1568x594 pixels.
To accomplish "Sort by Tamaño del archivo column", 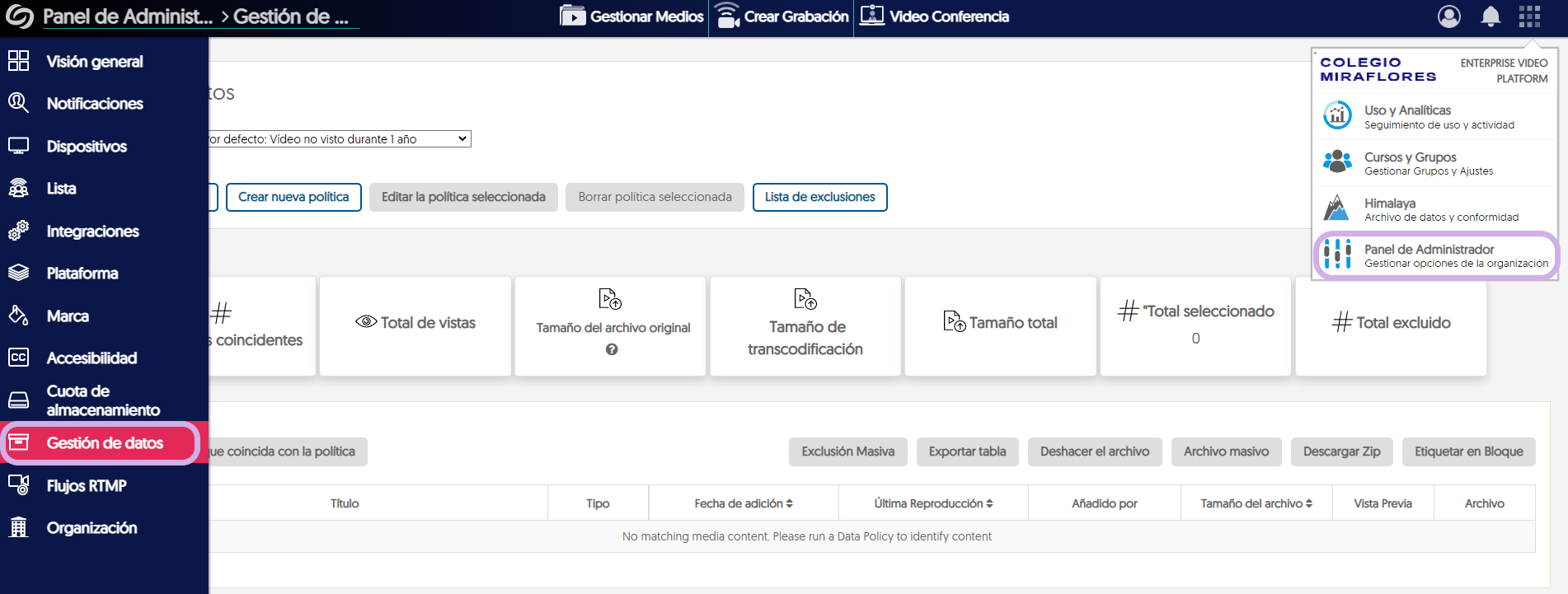I will pos(1256,503).
